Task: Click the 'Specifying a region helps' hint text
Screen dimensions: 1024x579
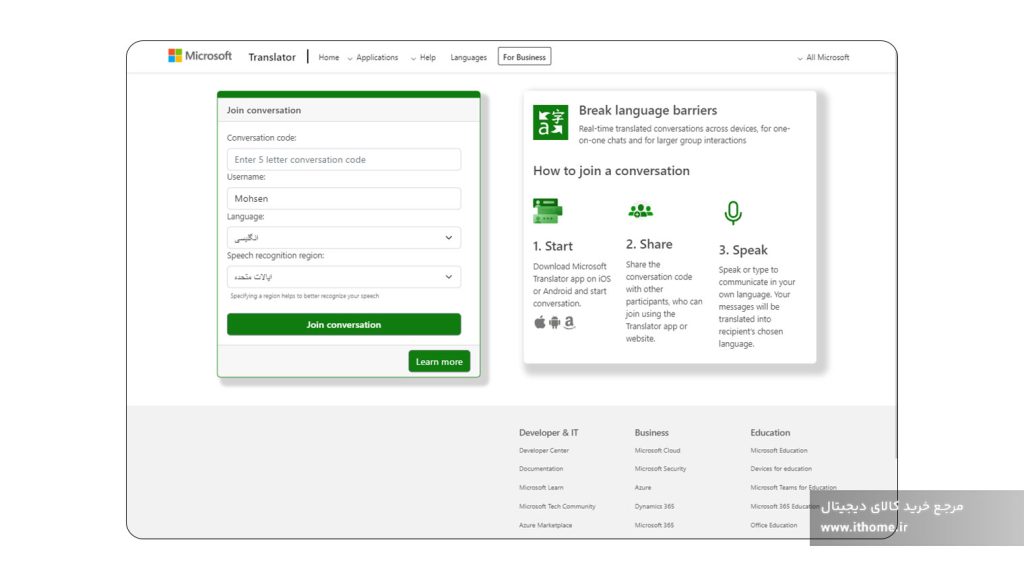Action: coord(304,296)
